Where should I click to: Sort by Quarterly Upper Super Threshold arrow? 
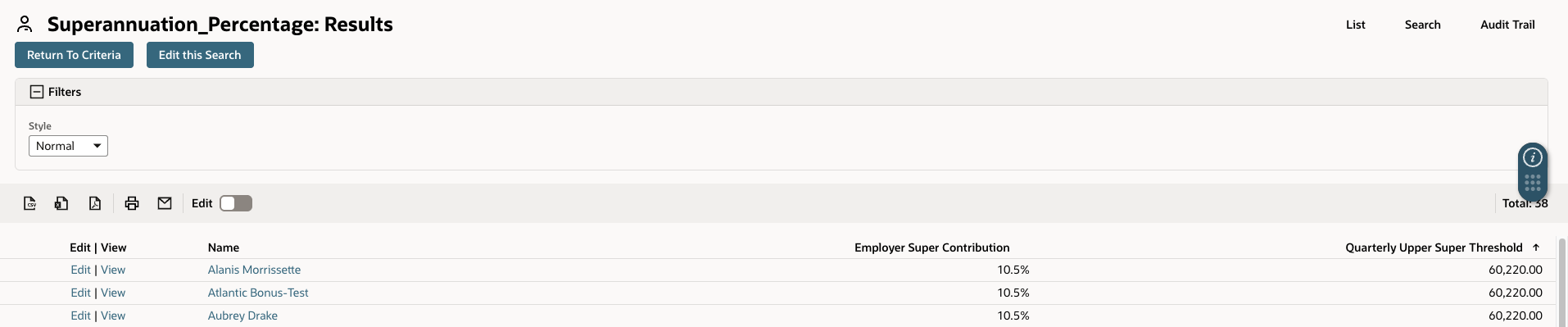point(1536,248)
